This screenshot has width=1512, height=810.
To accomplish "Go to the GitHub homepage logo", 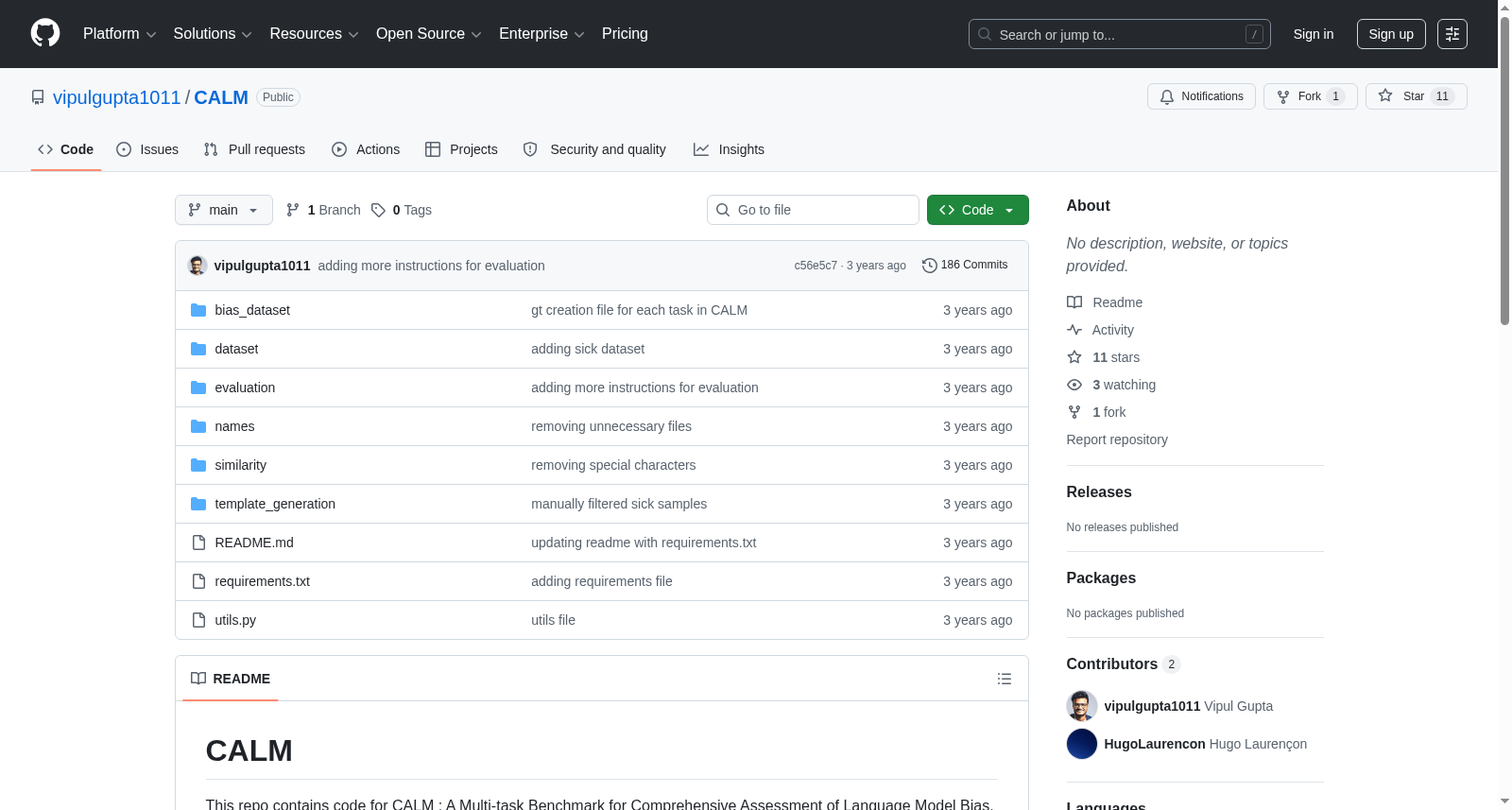I will click(45, 34).
